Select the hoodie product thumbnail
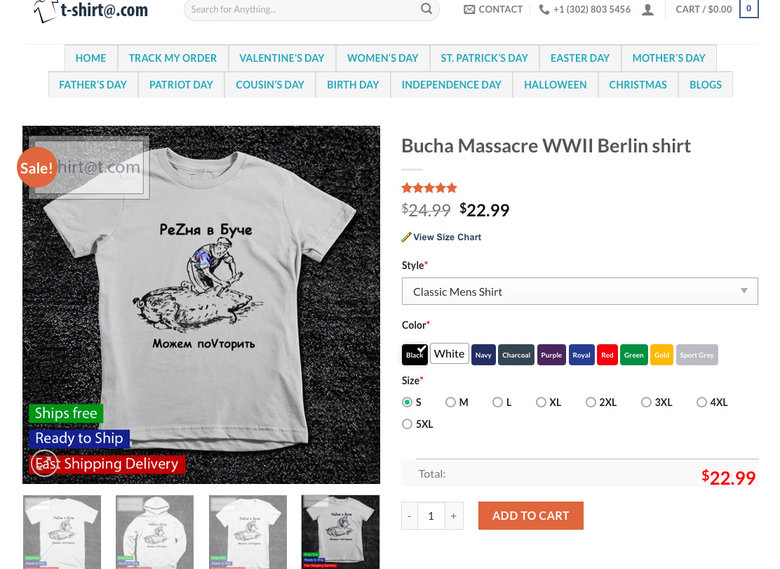780x569 pixels. pyautogui.click(x=155, y=532)
